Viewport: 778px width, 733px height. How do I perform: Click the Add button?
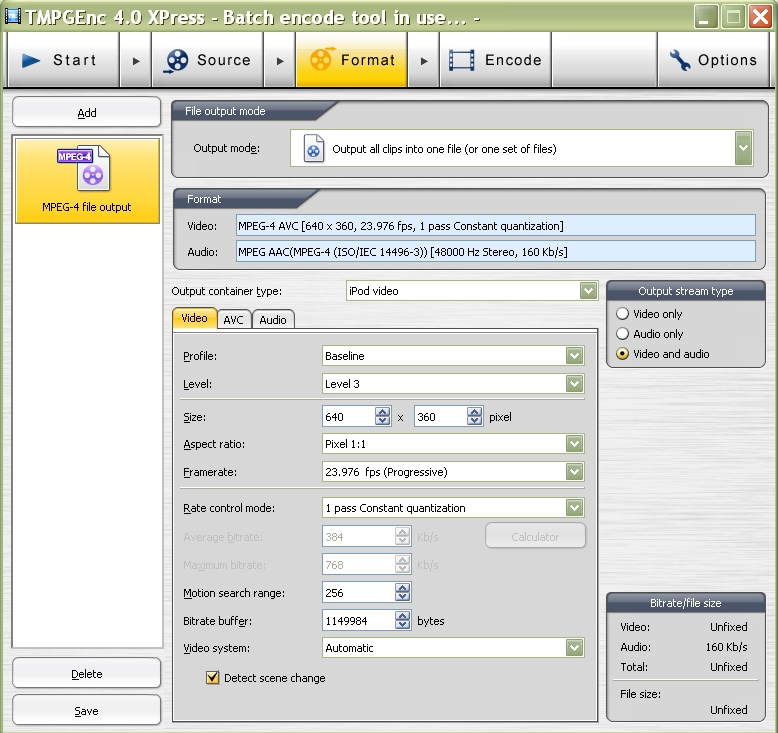coord(87,113)
